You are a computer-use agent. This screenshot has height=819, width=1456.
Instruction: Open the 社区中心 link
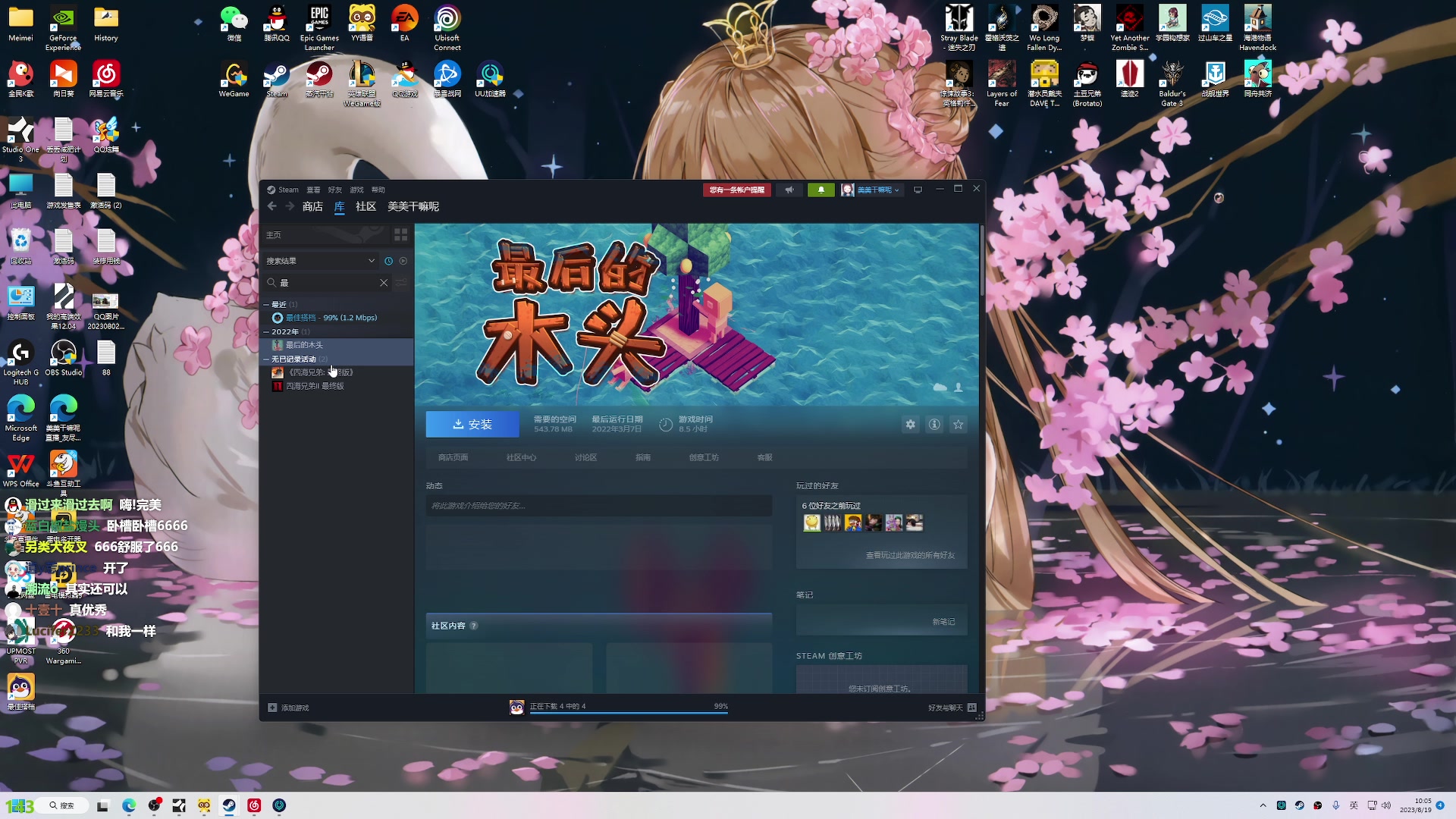click(x=521, y=457)
